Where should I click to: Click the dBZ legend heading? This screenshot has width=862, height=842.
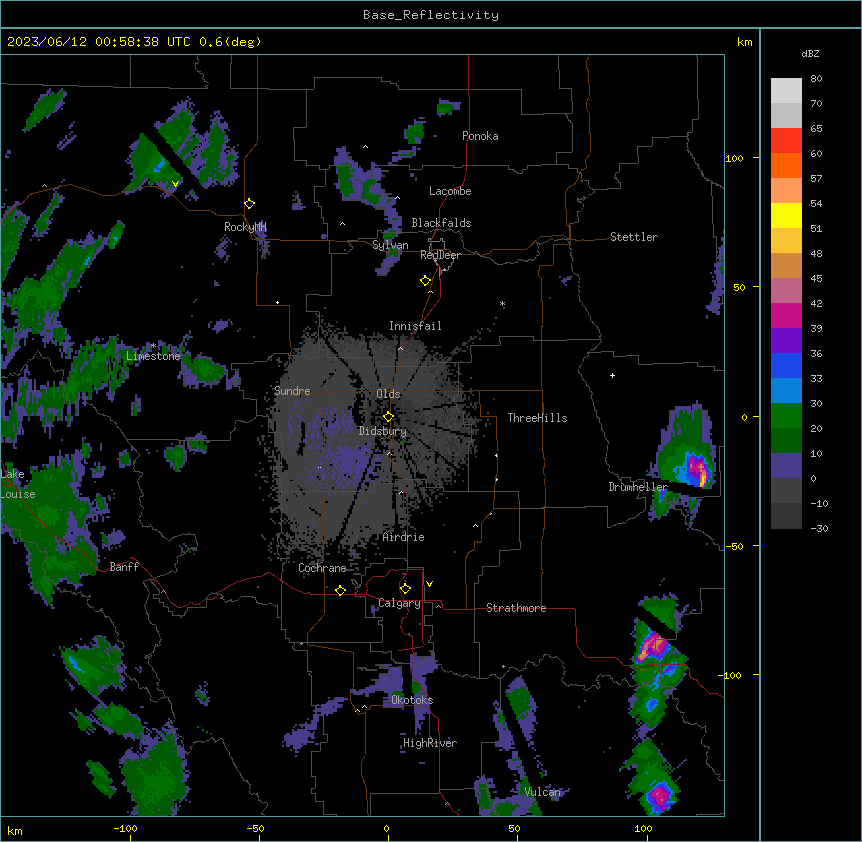pyautogui.click(x=810, y=54)
